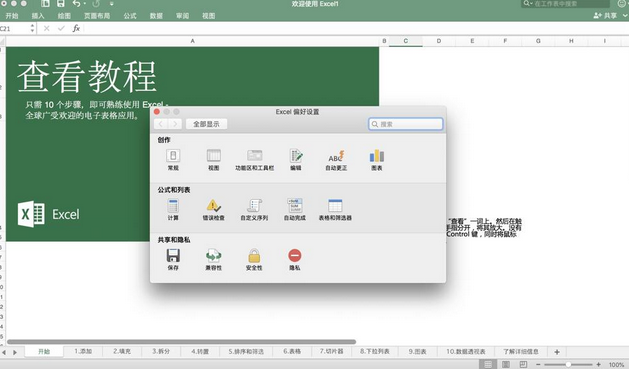
Task: Switch to Page Layout view in status bar
Action: (x=506, y=364)
